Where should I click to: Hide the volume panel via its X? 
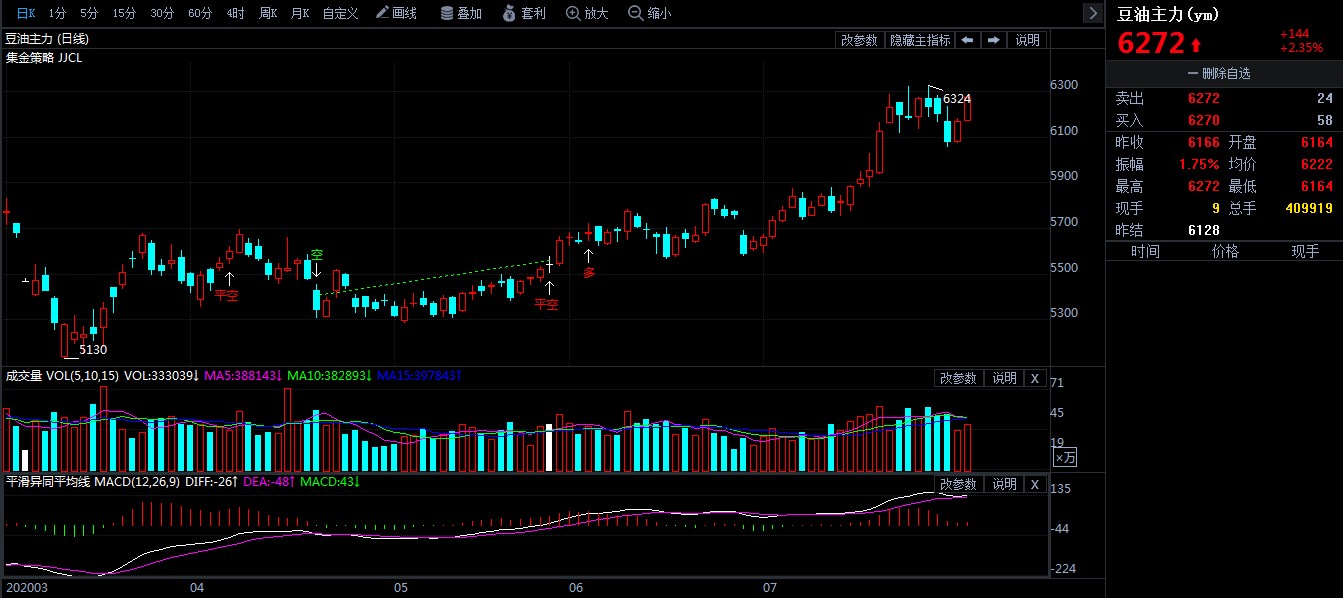pos(1034,378)
